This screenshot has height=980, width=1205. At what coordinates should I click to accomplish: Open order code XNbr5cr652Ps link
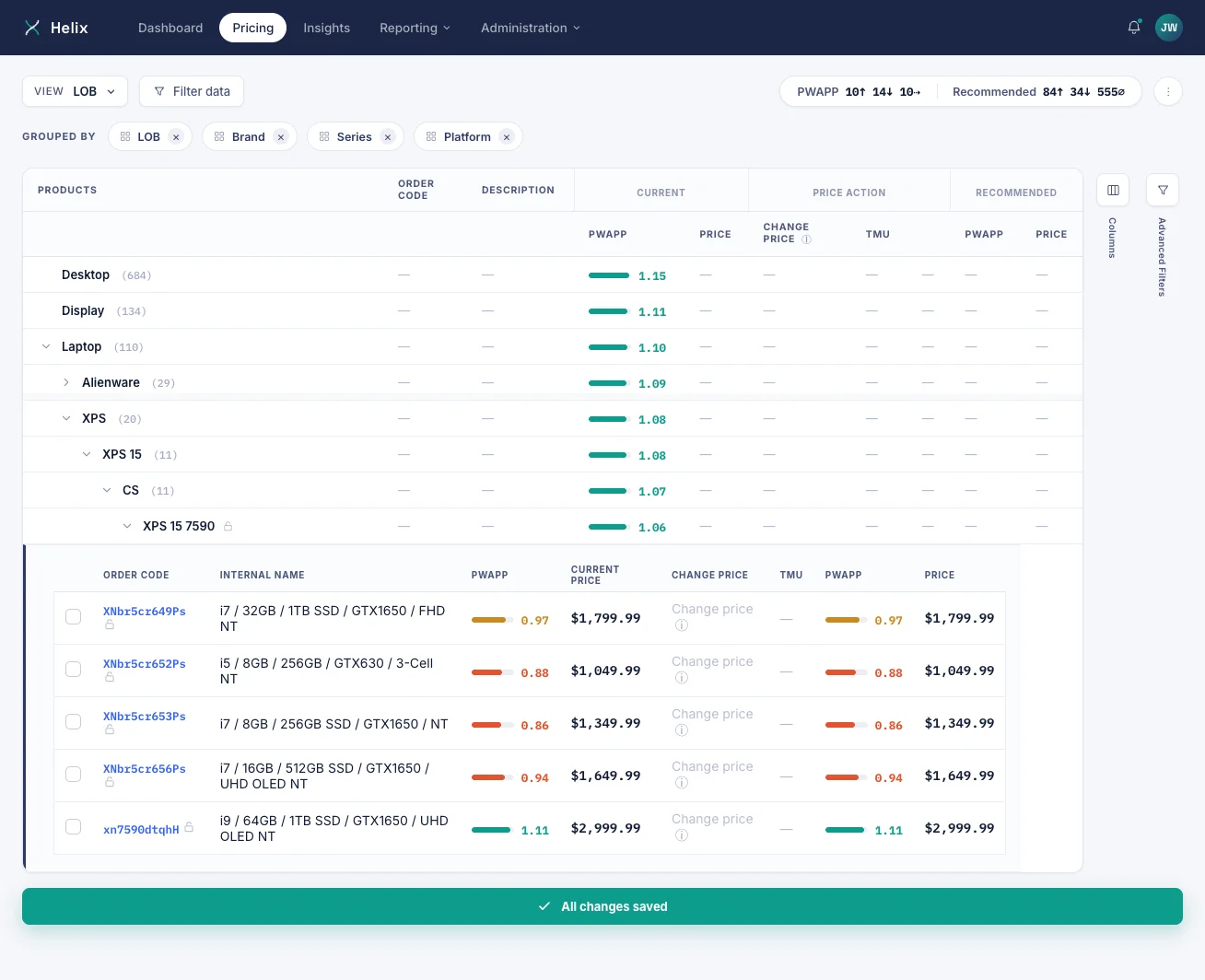click(x=145, y=664)
